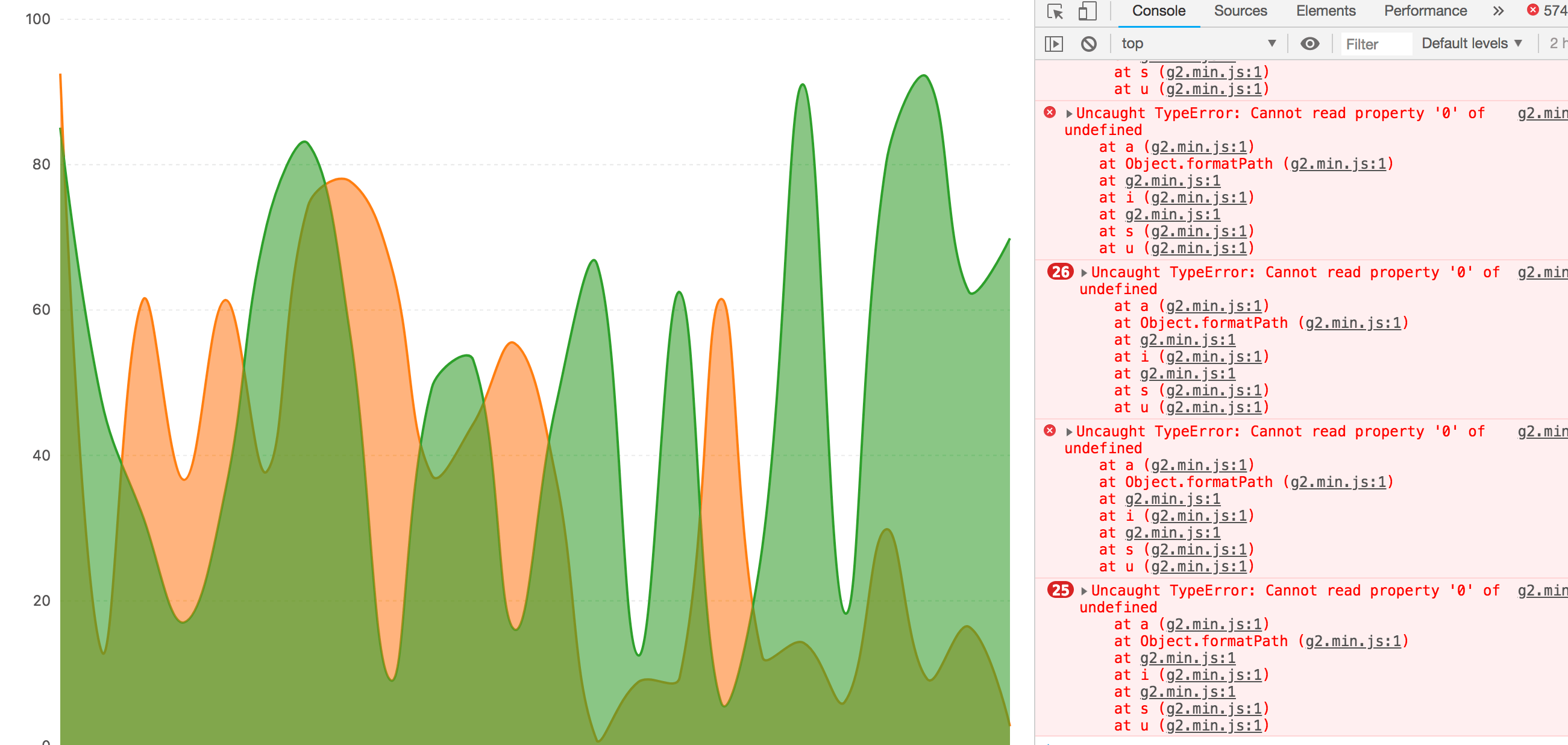Click the 25 repeat-count badge
This screenshot has width=1568, height=745.
pos(1060,589)
